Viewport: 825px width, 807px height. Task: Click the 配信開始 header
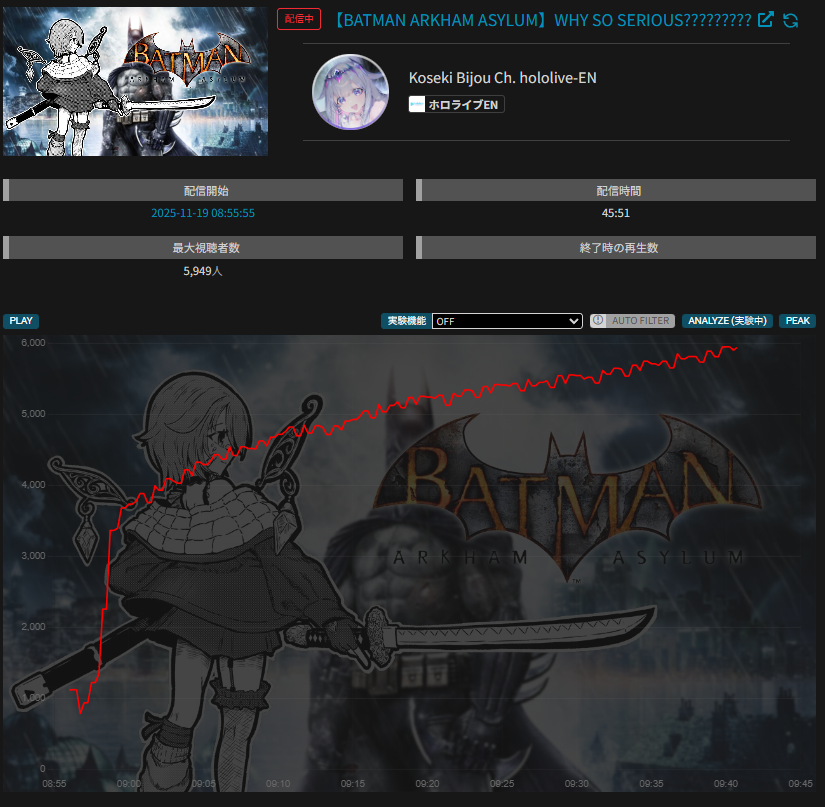tap(203, 190)
